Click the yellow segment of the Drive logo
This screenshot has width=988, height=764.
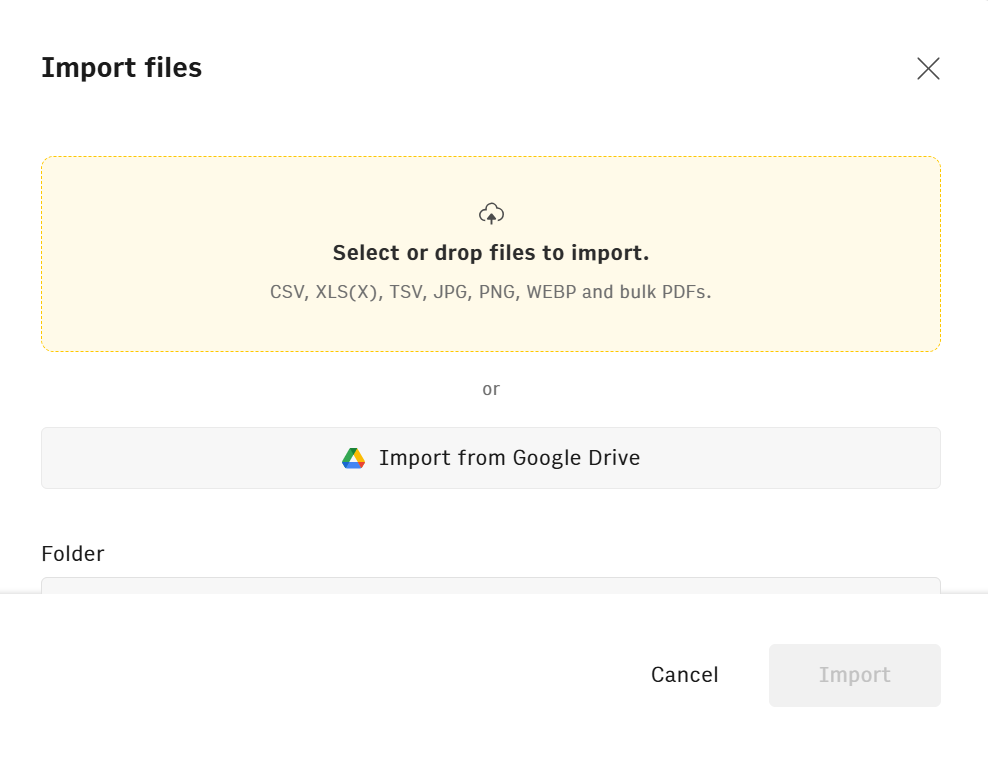click(x=359, y=454)
